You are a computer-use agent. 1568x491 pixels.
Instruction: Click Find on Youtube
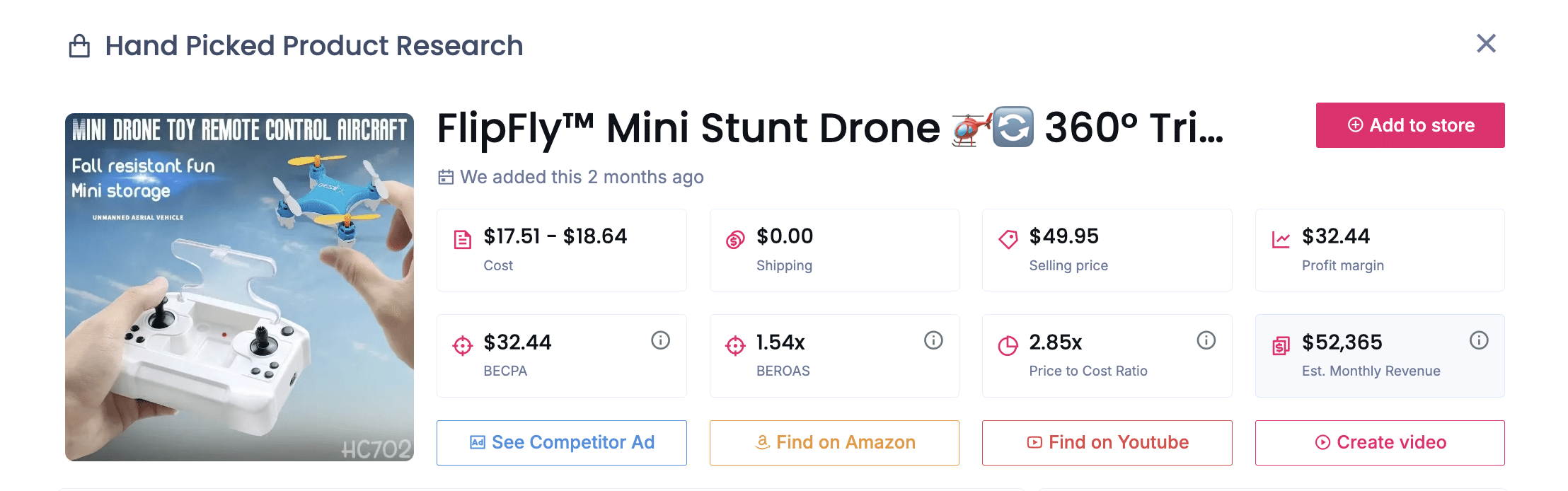coord(1107,442)
